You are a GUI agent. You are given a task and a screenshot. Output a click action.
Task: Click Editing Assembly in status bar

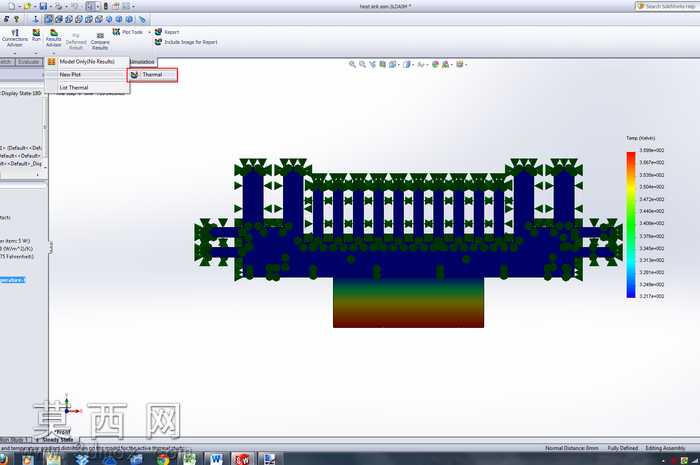(665, 448)
